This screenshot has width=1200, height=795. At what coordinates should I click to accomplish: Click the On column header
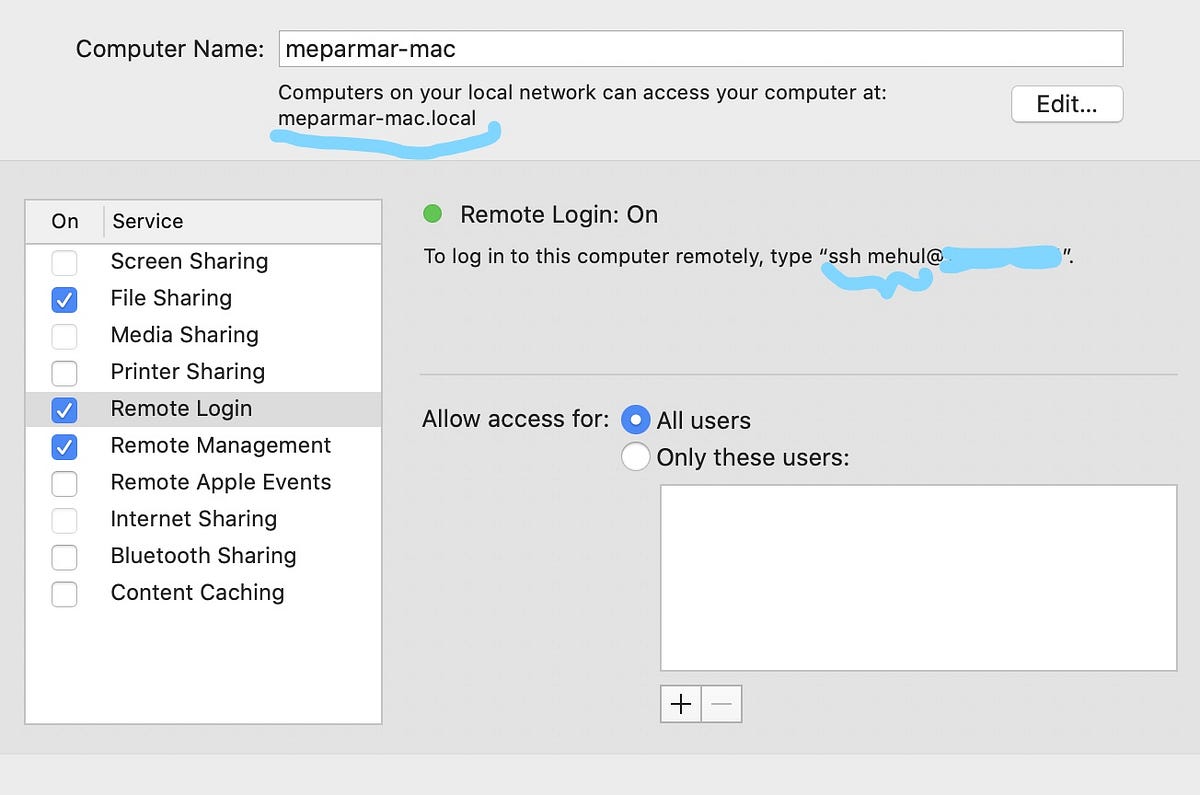tap(65, 222)
